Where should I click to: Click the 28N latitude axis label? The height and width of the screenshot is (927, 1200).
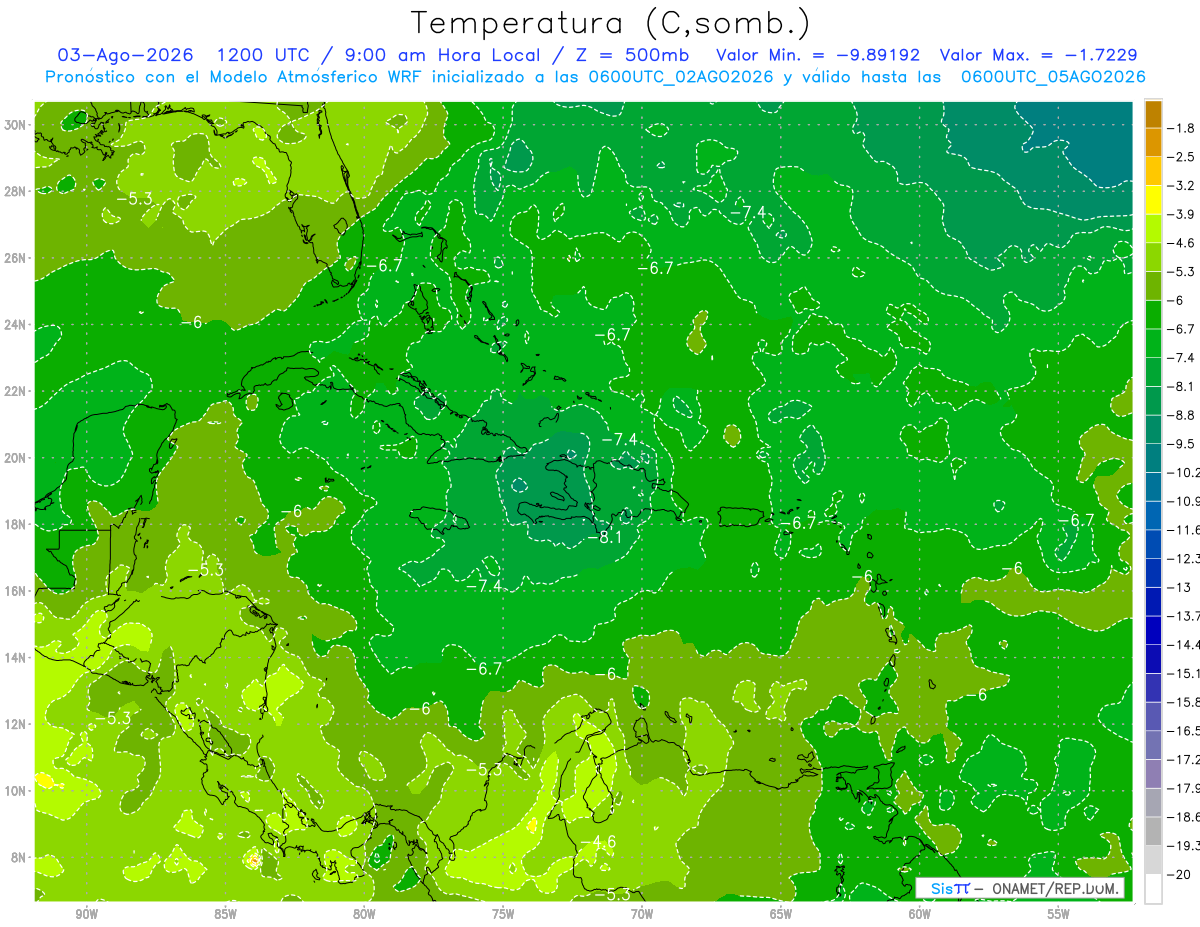(15, 192)
